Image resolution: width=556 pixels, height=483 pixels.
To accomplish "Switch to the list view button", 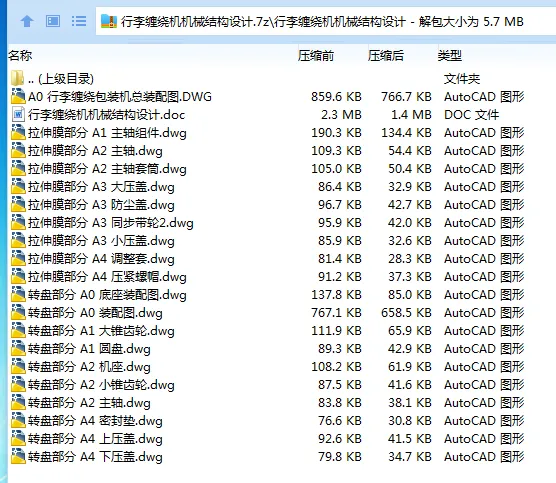I will [x=79, y=21].
